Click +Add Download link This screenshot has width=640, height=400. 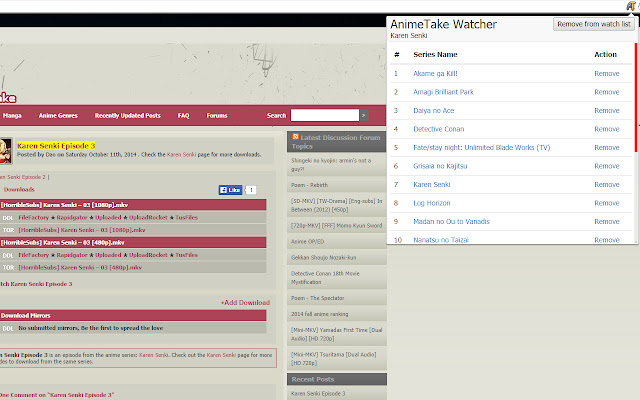tap(245, 302)
